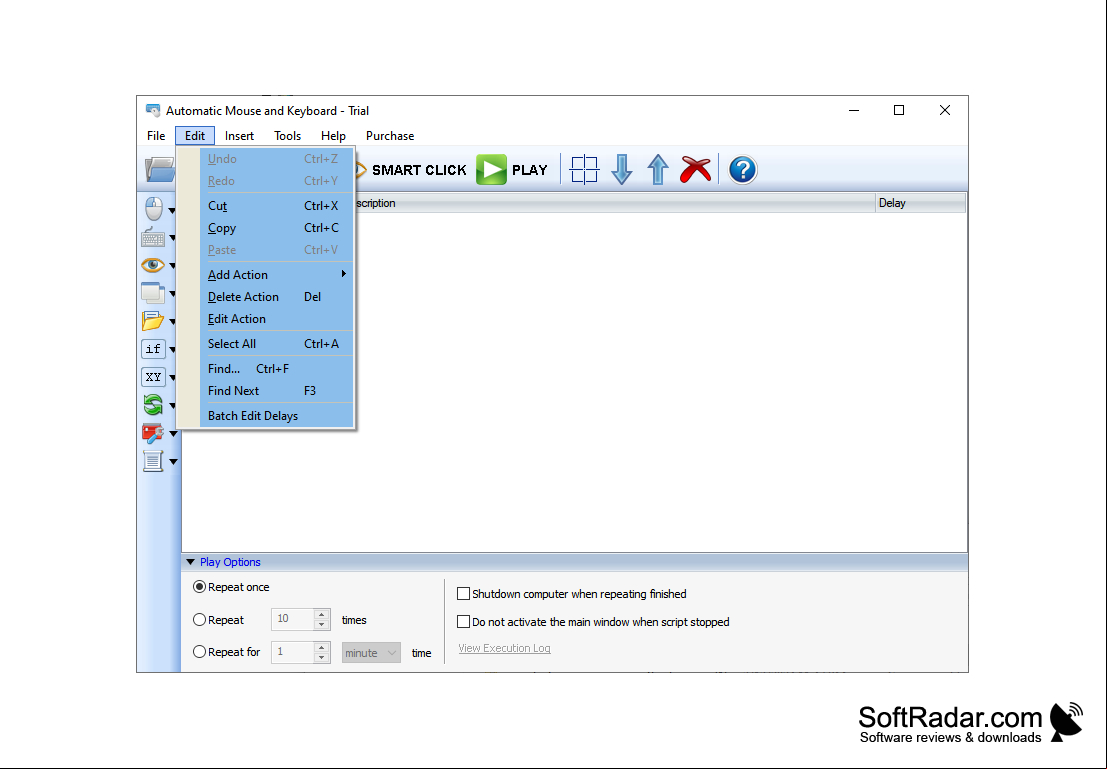1107x769 pixels.
Task: Open the Tools menu
Action: [x=287, y=136]
